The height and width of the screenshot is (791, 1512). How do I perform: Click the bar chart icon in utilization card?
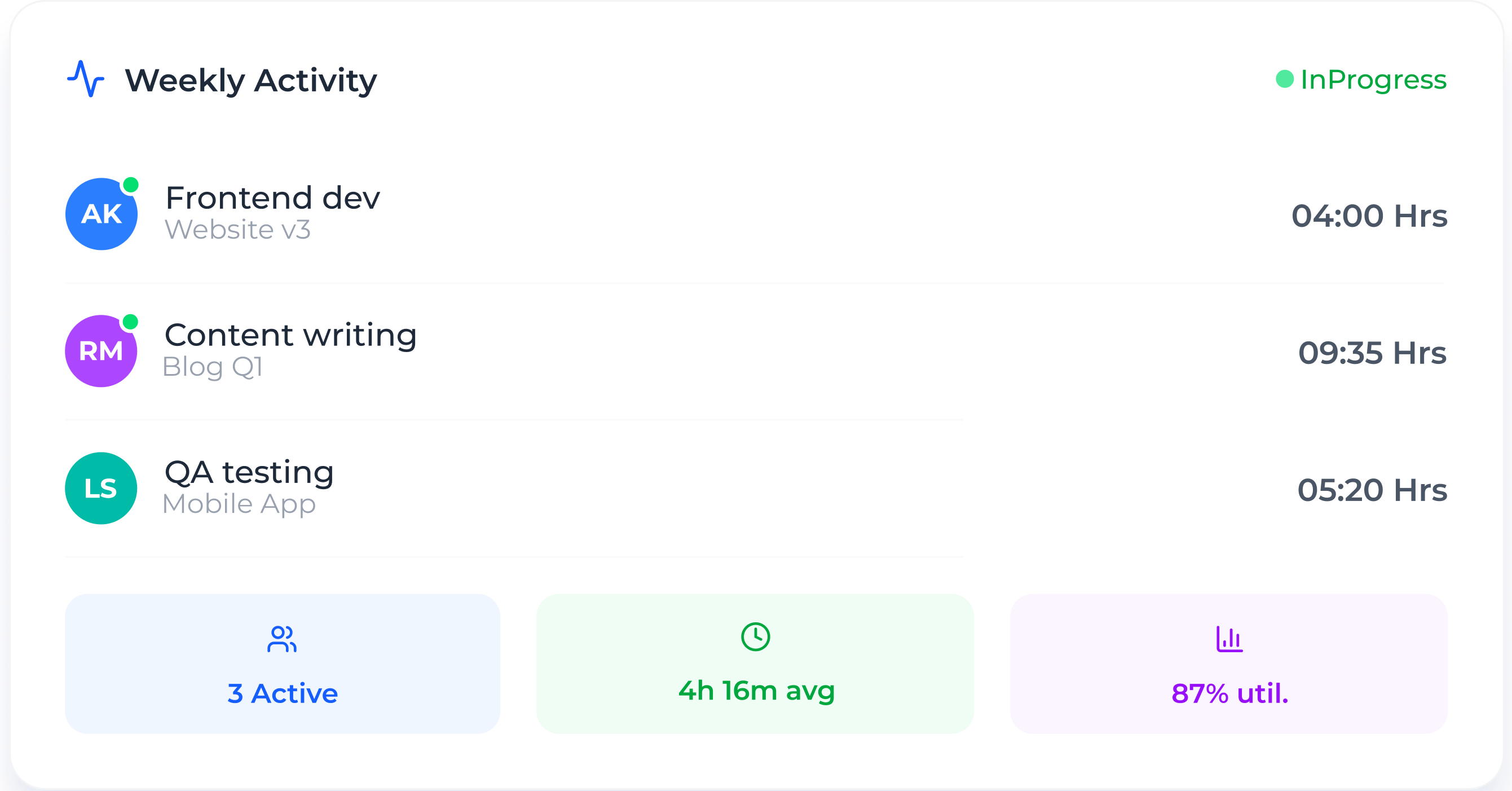coord(1228,639)
